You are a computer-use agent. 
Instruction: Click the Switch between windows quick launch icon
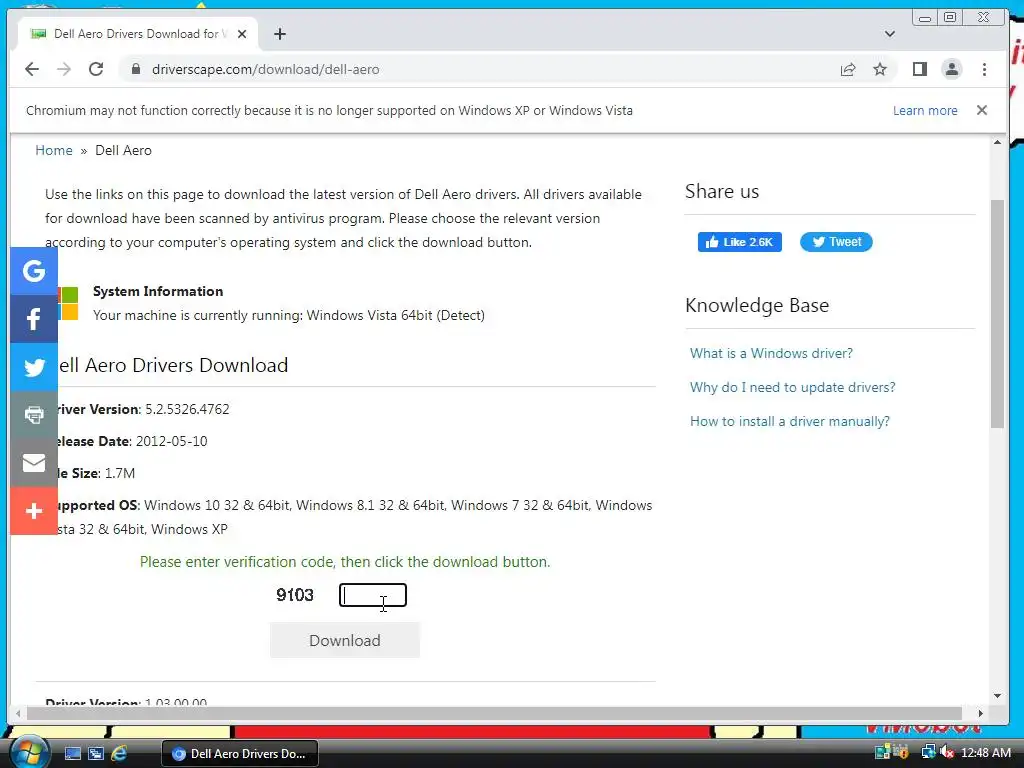[96, 754]
